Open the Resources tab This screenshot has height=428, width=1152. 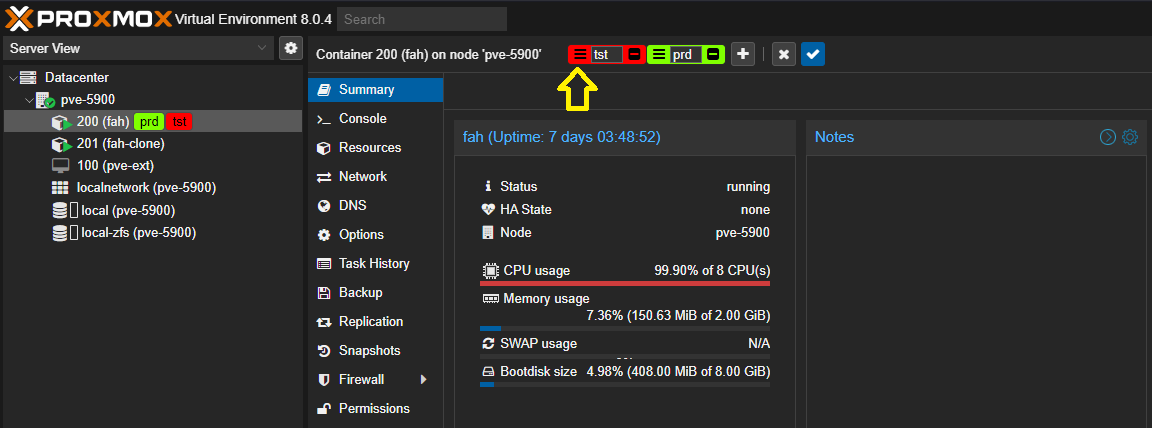click(x=375, y=148)
